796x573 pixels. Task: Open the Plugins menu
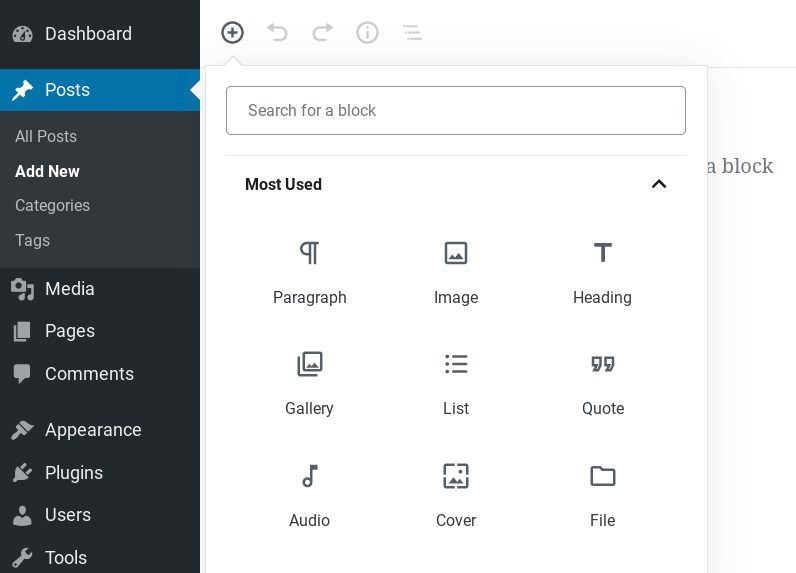point(100,473)
